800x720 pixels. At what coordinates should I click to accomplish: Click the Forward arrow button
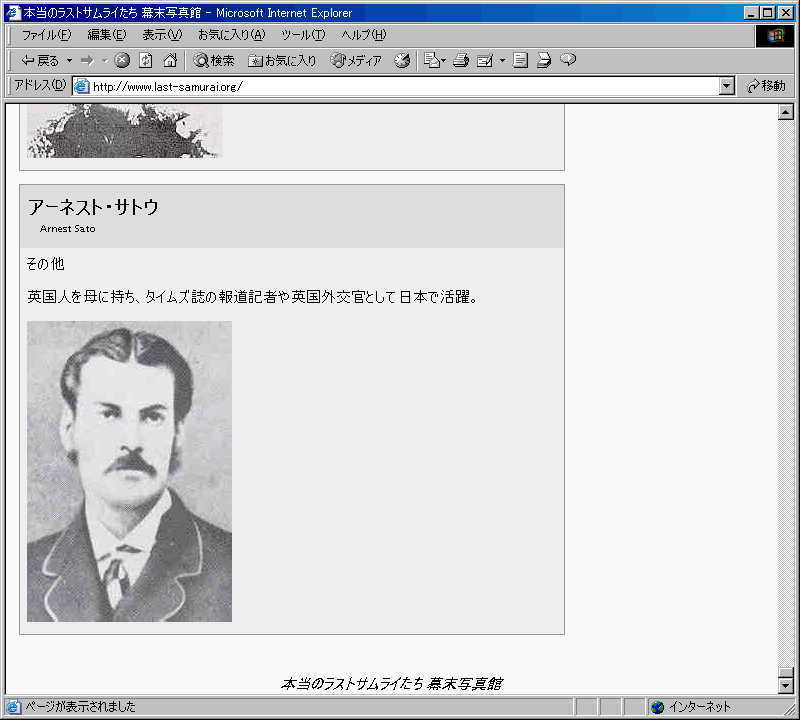tap(88, 61)
